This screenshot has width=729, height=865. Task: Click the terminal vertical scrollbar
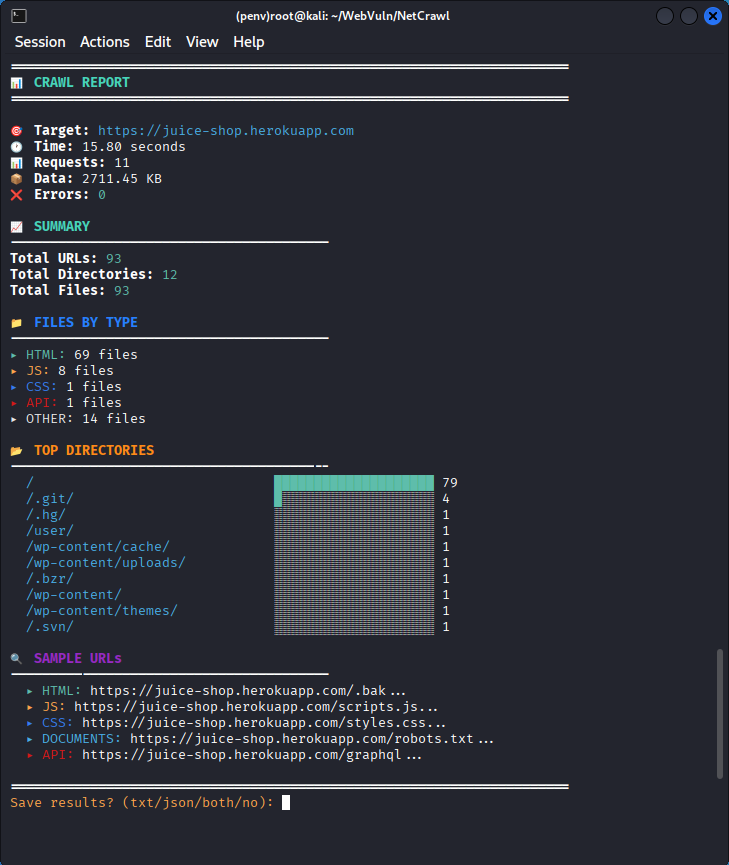pos(719,713)
